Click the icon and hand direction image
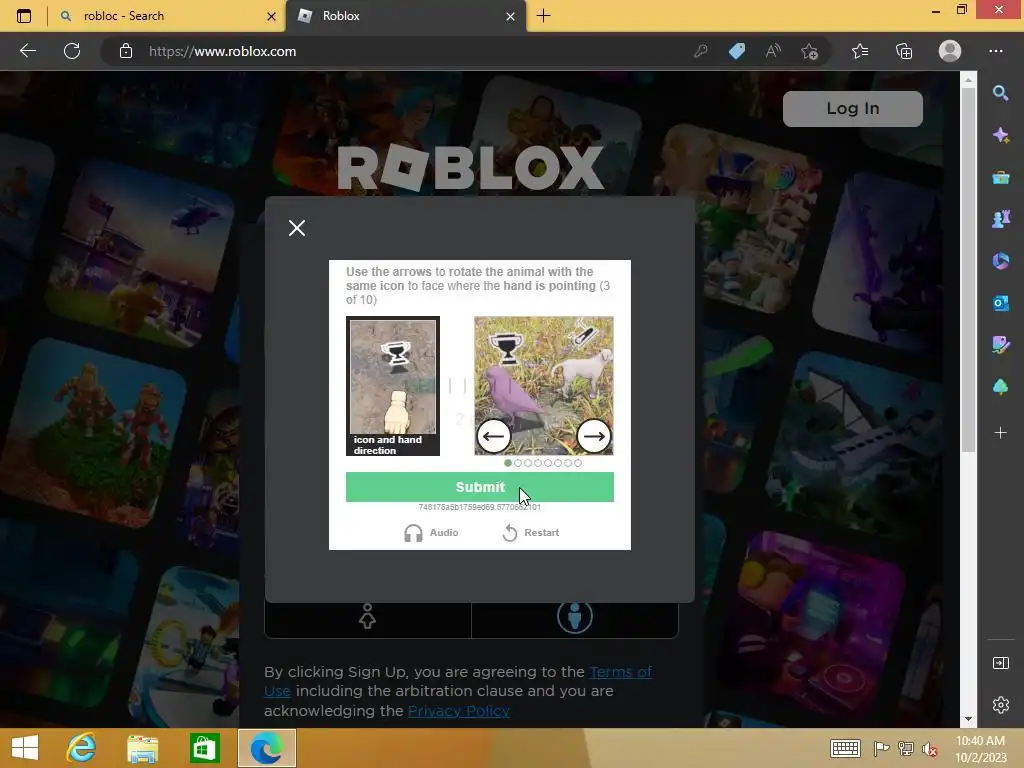 (x=393, y=386)
